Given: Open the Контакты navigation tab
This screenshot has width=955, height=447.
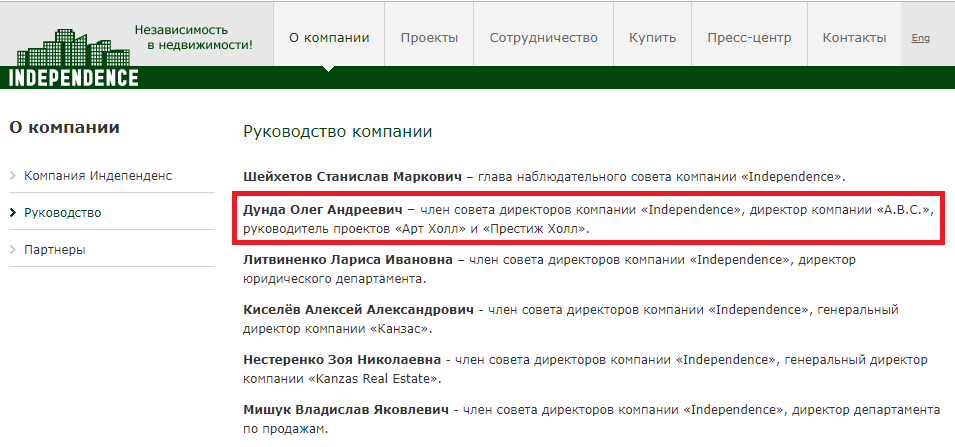Looking at the screenshot, I should click(854, 38).
